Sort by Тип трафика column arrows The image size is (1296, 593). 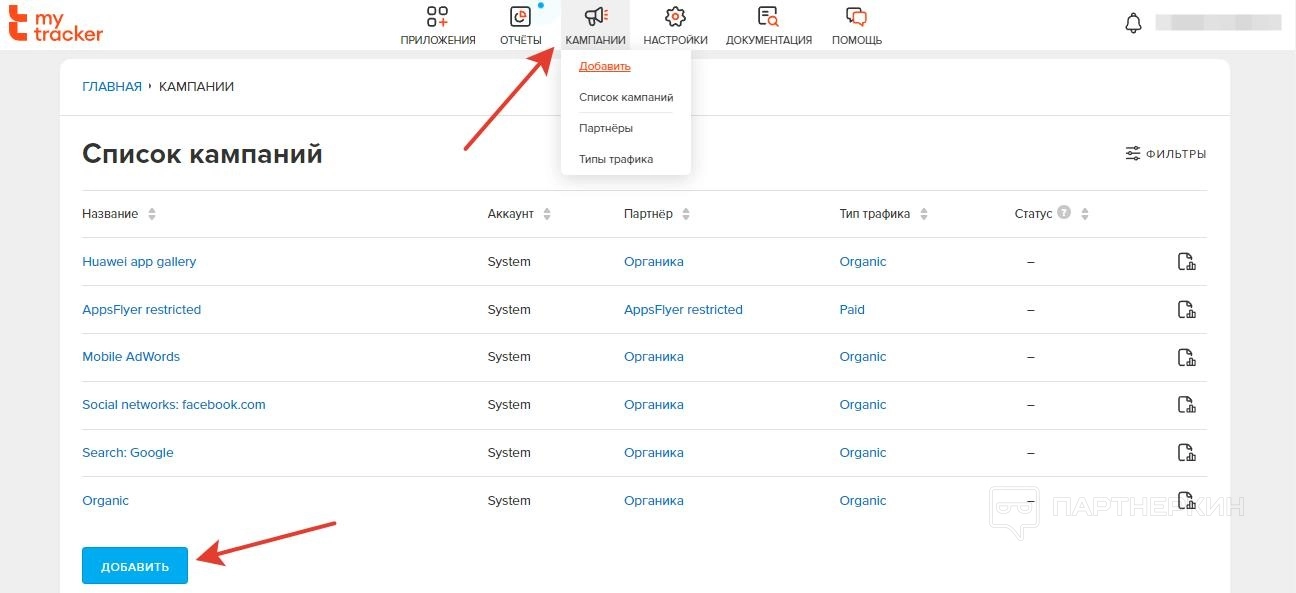click(x=924, y=214)
